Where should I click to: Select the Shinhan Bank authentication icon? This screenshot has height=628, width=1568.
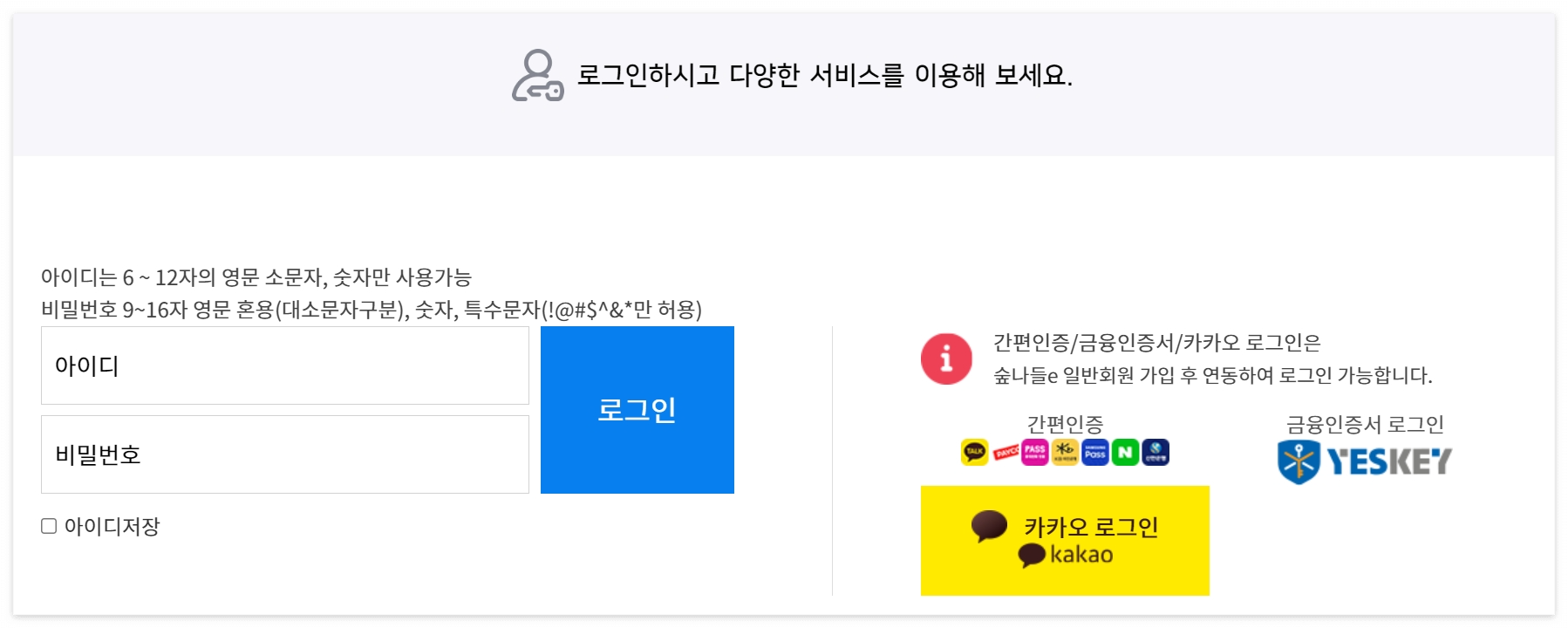(x=1155, y=452)
